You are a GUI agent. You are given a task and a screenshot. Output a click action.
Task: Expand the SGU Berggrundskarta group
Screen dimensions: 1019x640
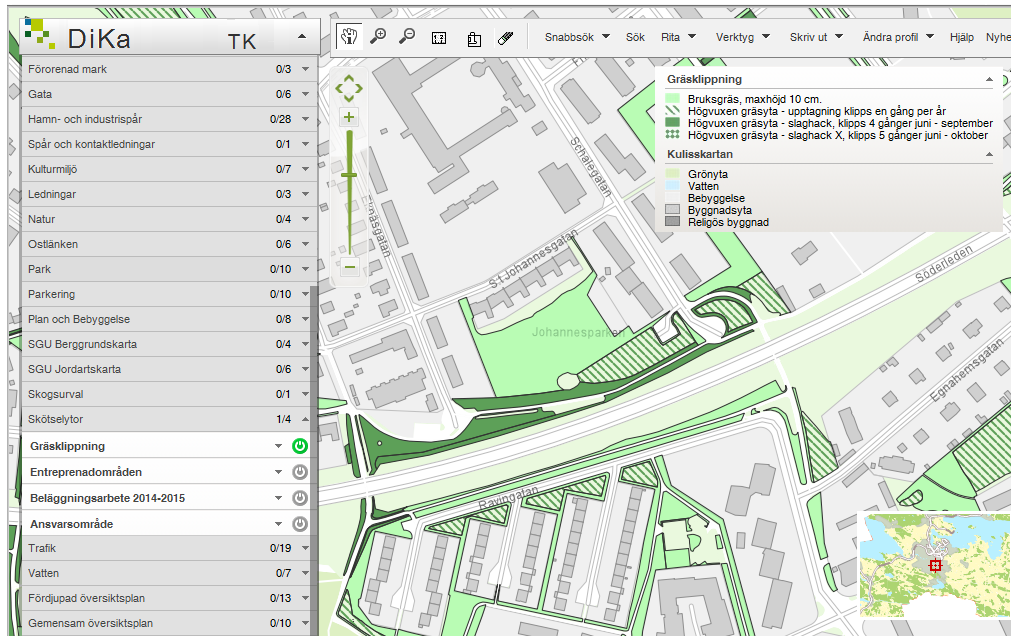tap(305, 344)
